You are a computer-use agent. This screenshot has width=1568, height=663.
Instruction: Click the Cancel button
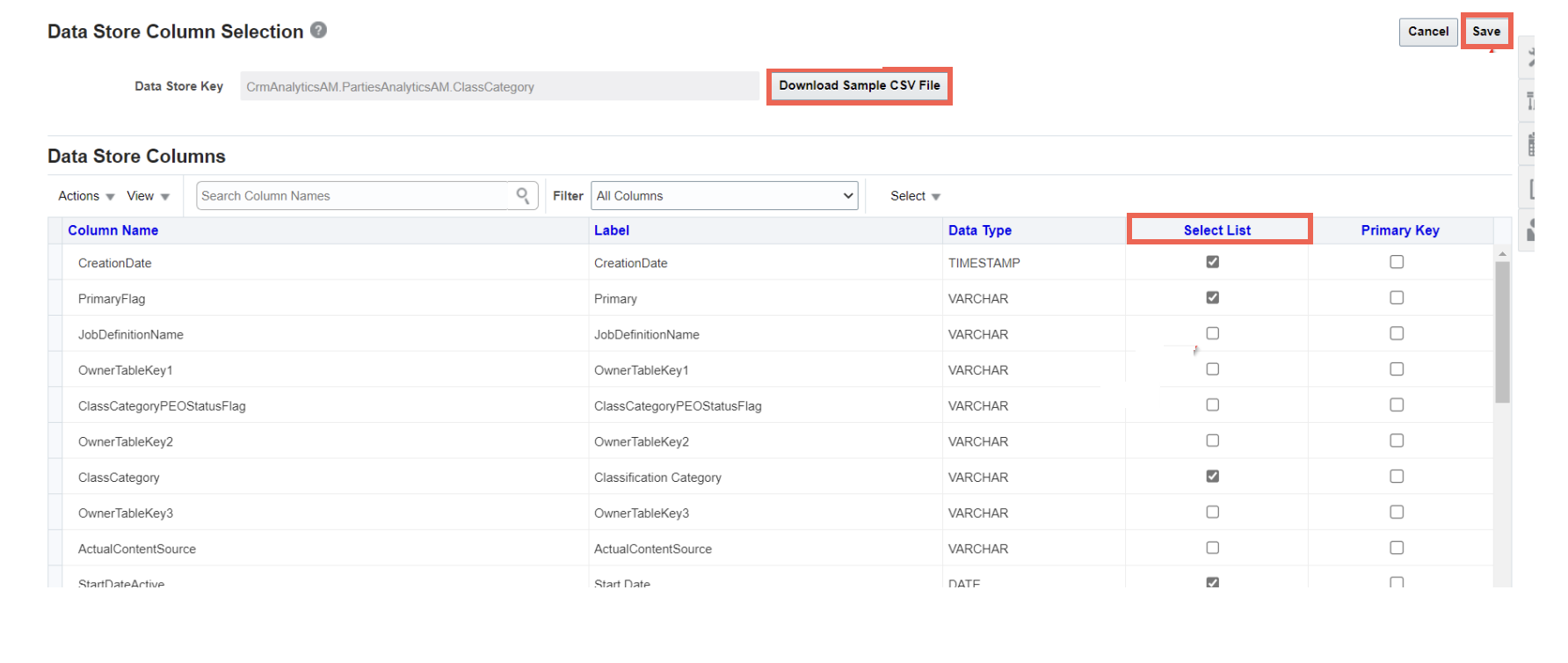tap(1428, 32)
